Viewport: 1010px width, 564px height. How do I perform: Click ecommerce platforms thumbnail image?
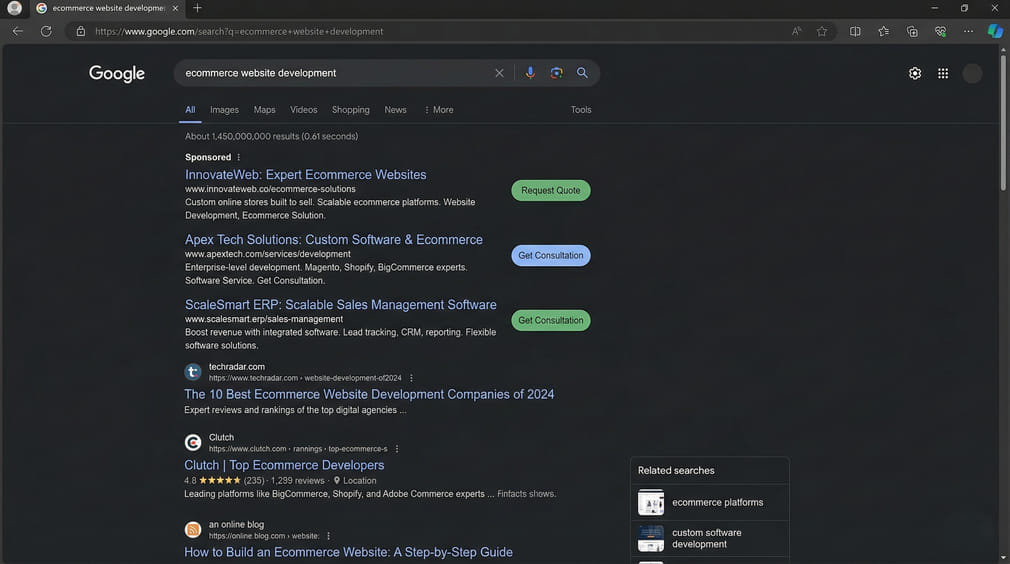pyautogui.click(x=651, y=502)
